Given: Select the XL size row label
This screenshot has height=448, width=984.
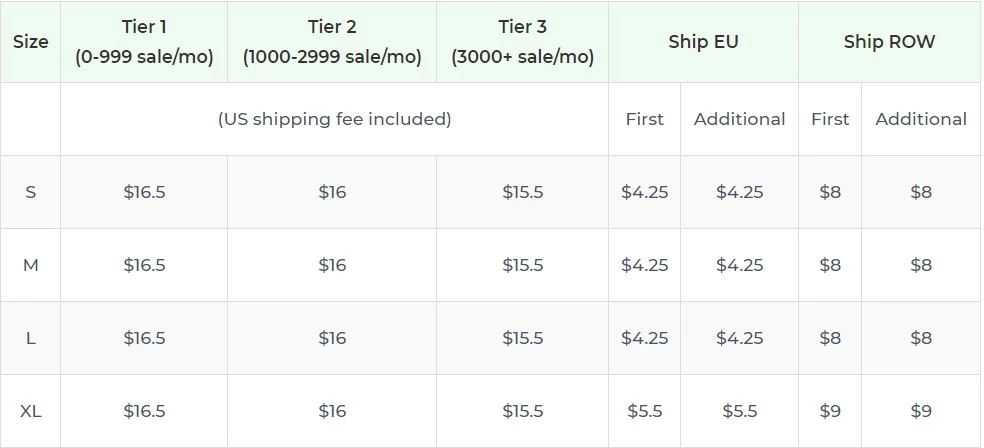Looking at the screenshot, I should [30, 411].
